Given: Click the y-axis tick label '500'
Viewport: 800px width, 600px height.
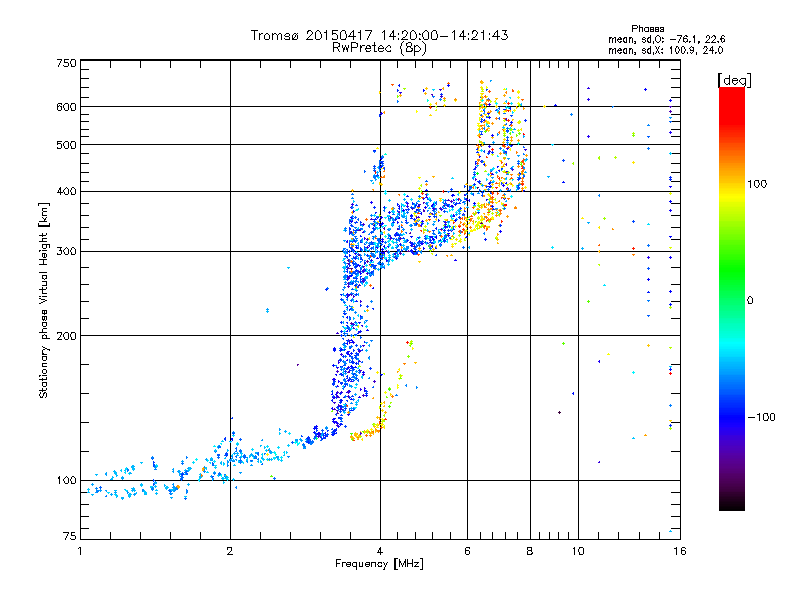Looking at the screenshot, I should tap(66, 144).
